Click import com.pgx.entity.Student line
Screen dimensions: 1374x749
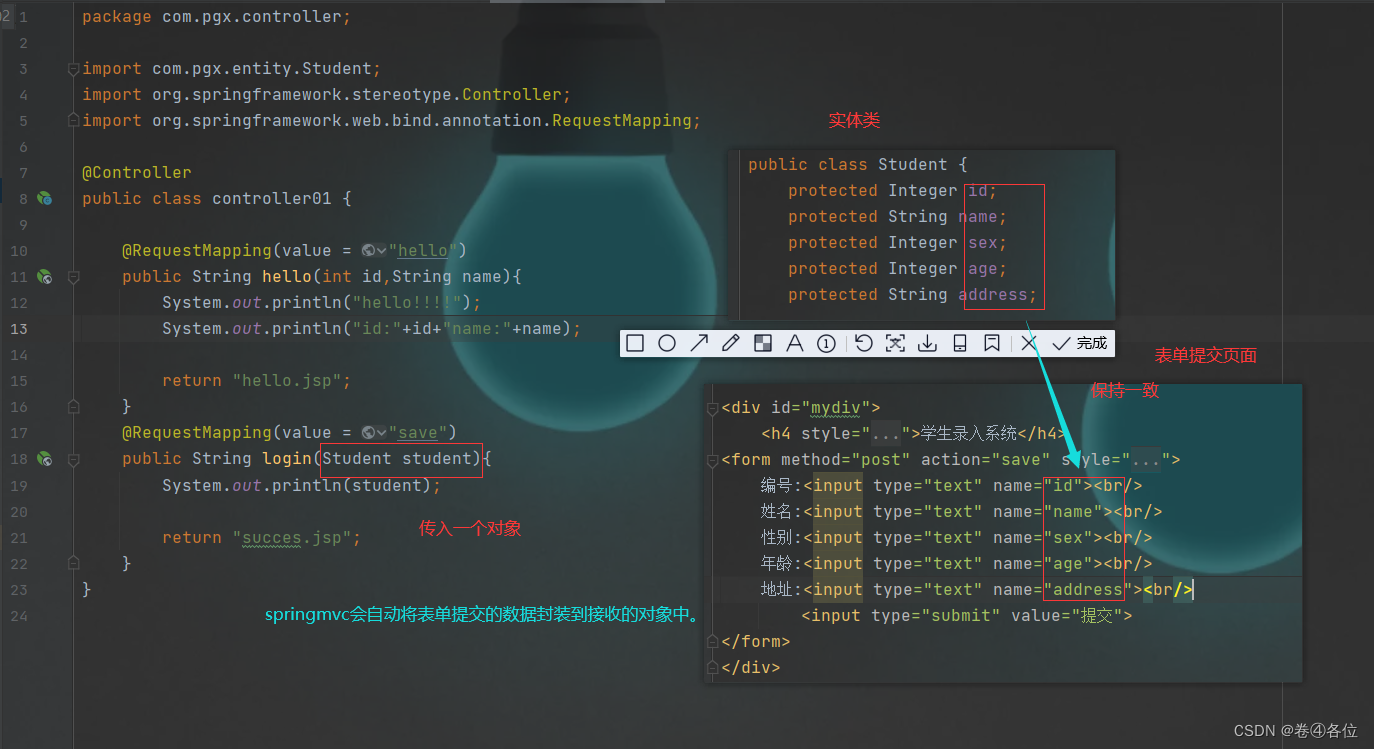[x=231, y=69]
